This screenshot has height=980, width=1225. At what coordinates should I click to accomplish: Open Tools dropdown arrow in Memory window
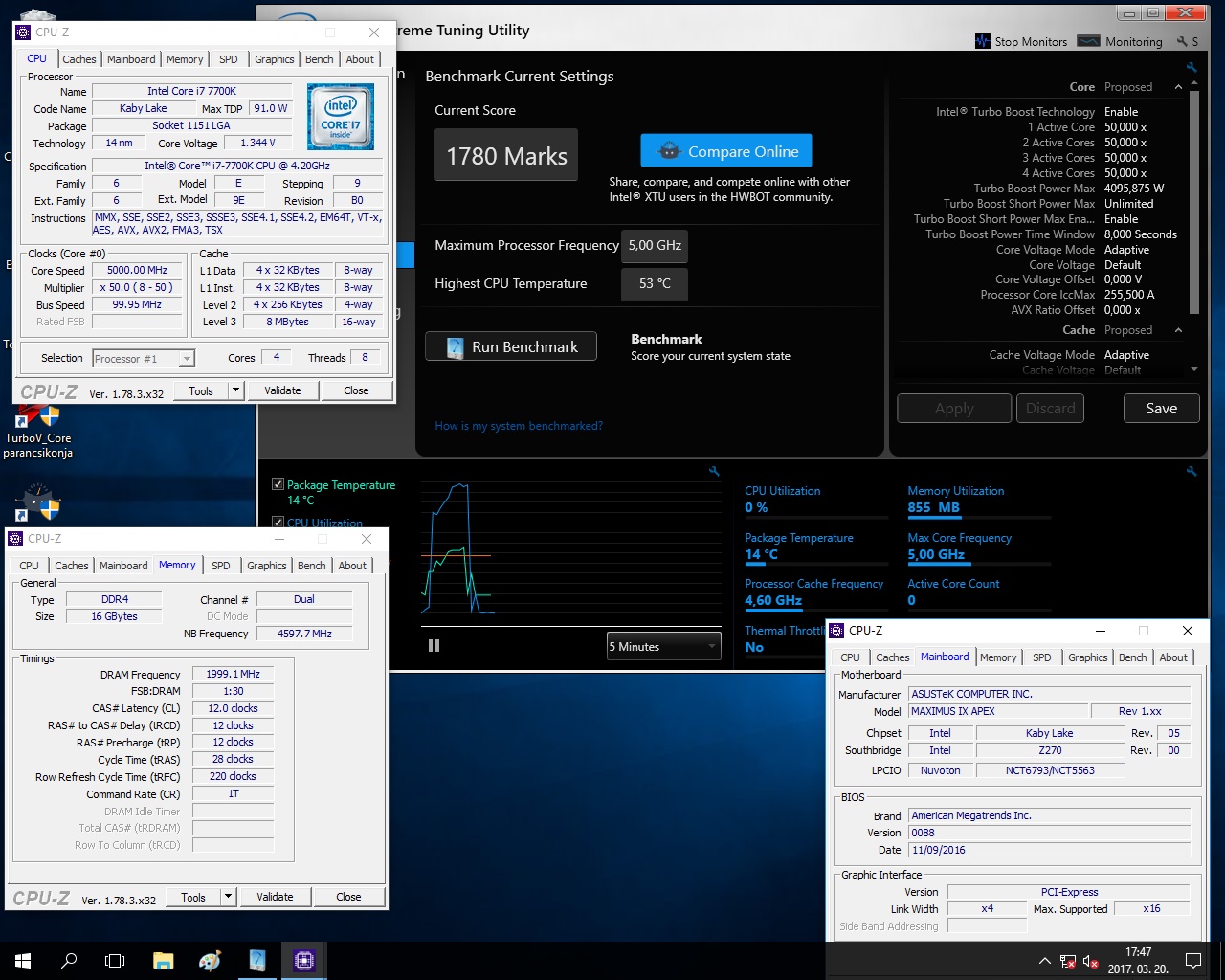point(228,897)
